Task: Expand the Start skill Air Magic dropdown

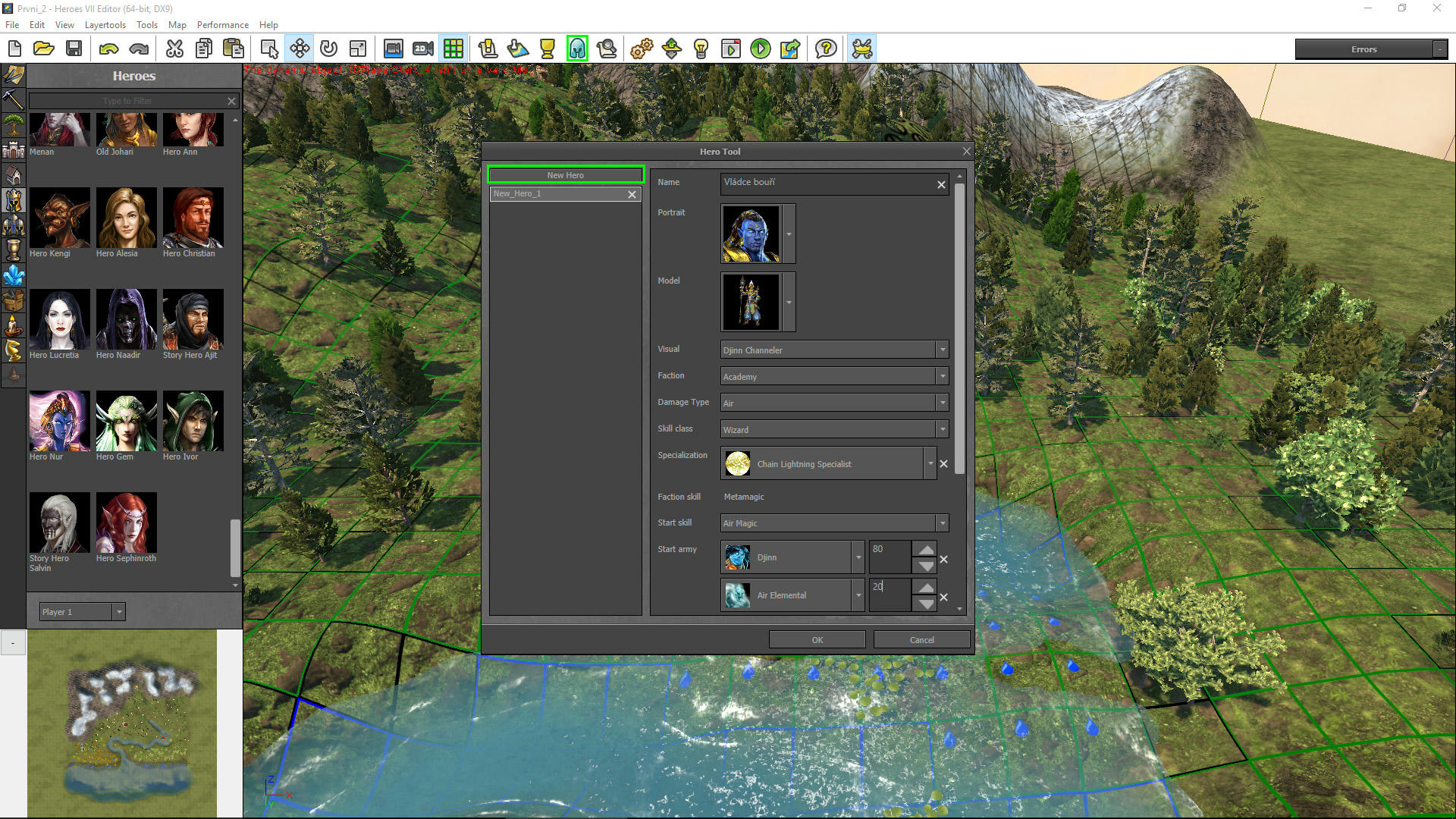Action: (943, 522)
